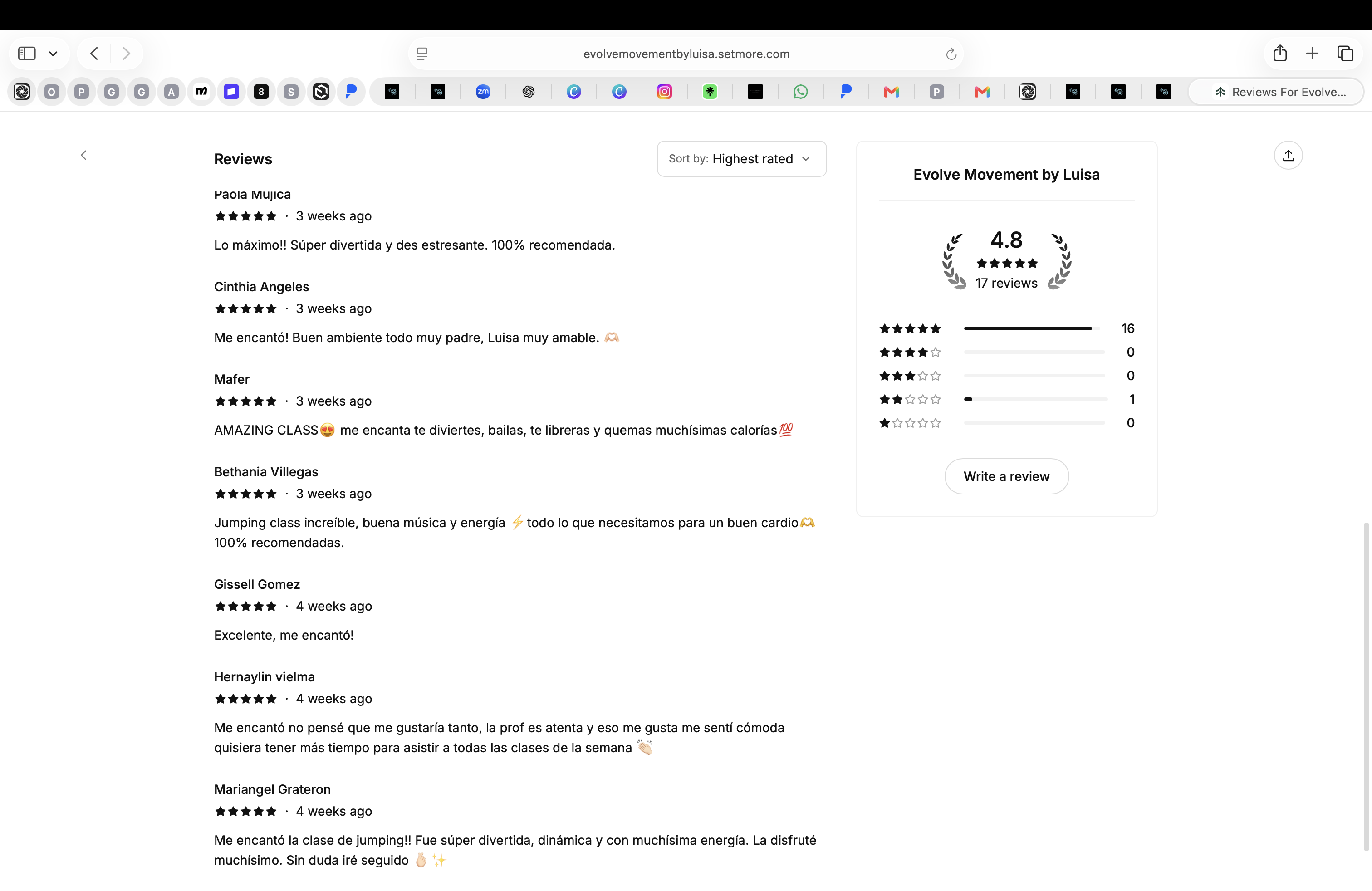Switch to the WhatsApp tab
The height and width of the screenshot is (891, 1372).
(801, 92)
